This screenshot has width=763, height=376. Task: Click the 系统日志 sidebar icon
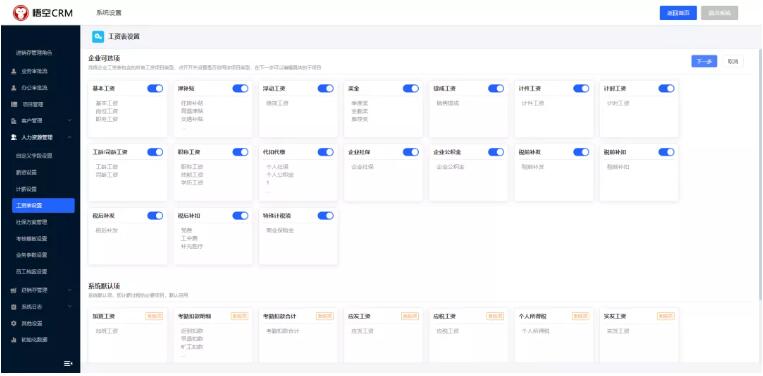[x=14, y=307]
